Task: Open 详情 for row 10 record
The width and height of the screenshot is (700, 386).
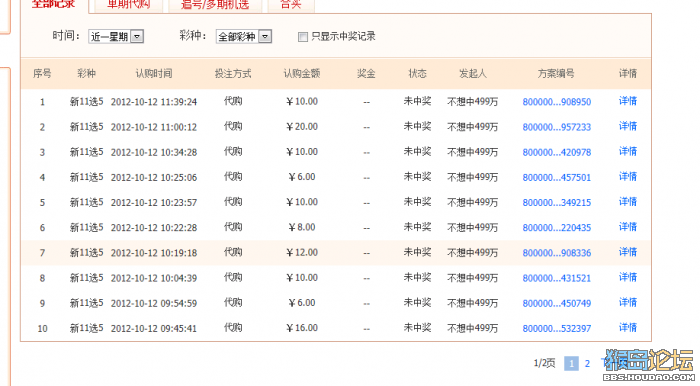Action: pos(628,328)
